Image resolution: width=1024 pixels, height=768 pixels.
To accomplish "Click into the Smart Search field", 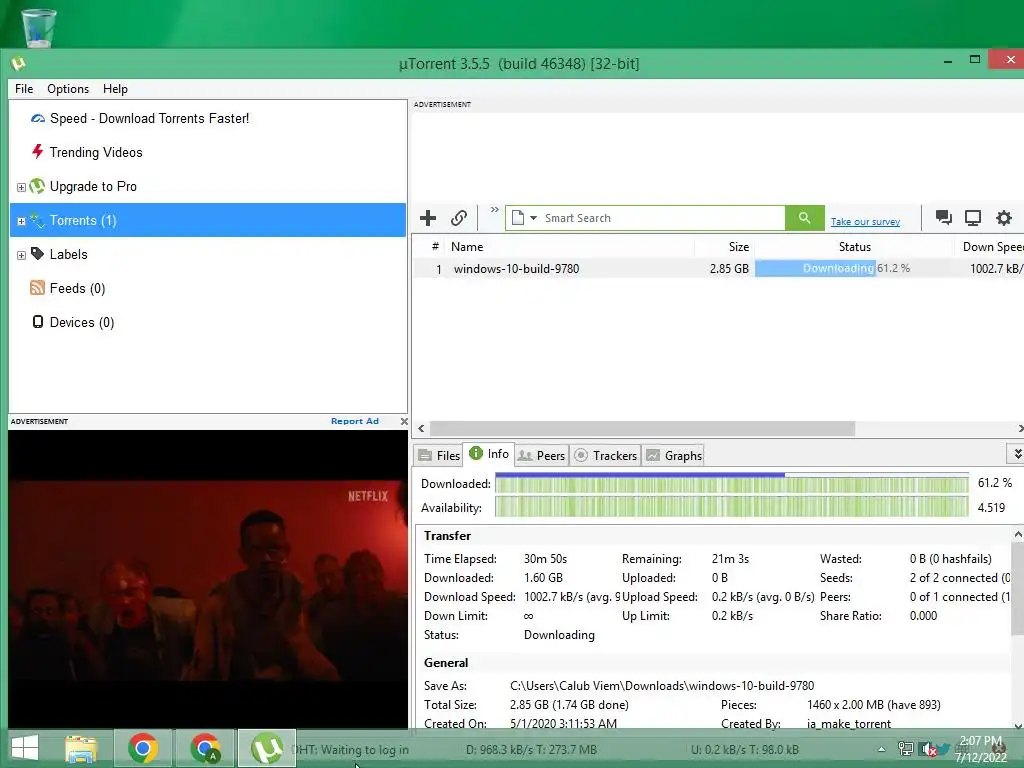I will [x=663, y=218].
